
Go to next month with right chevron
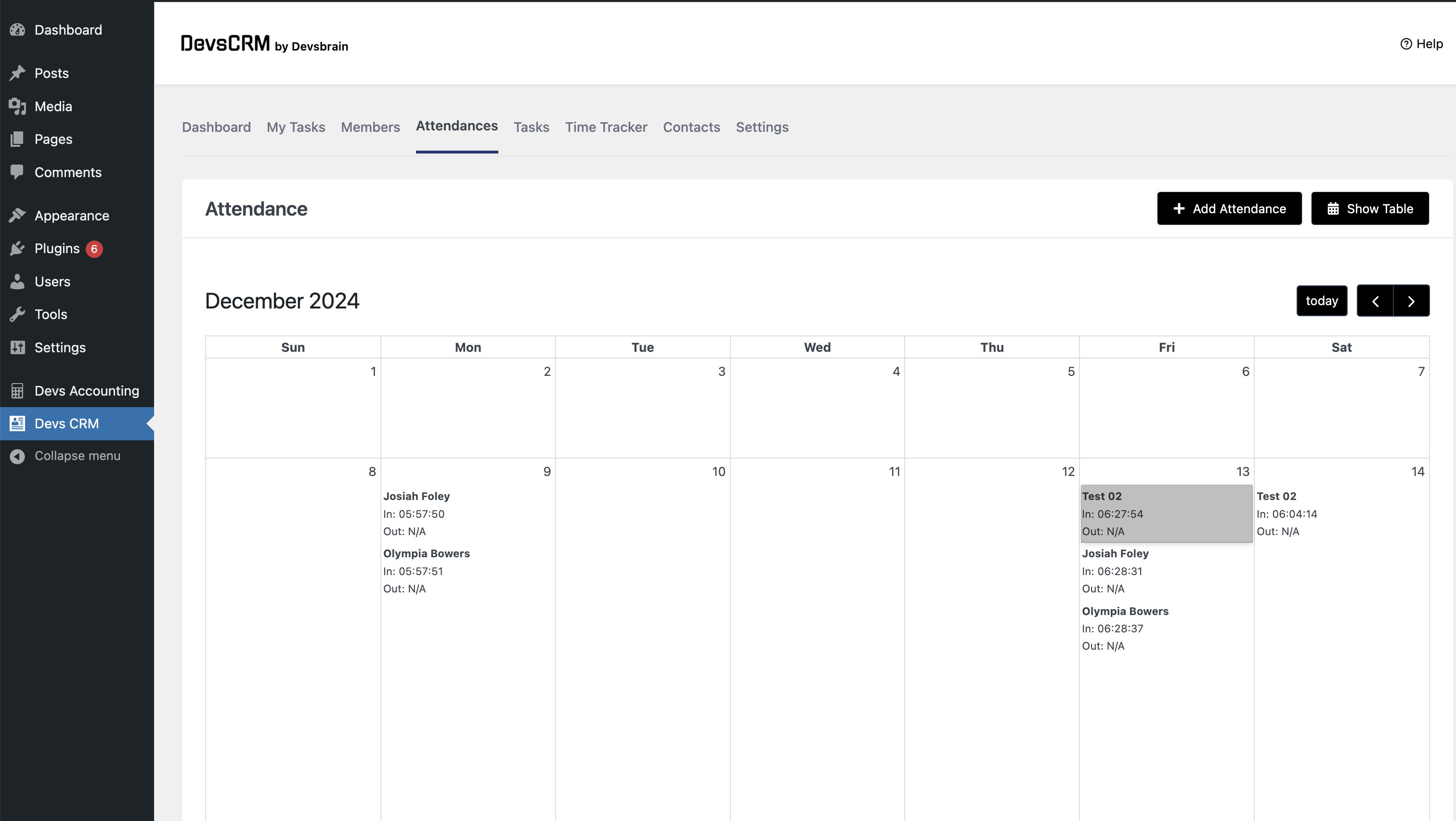1411,301
